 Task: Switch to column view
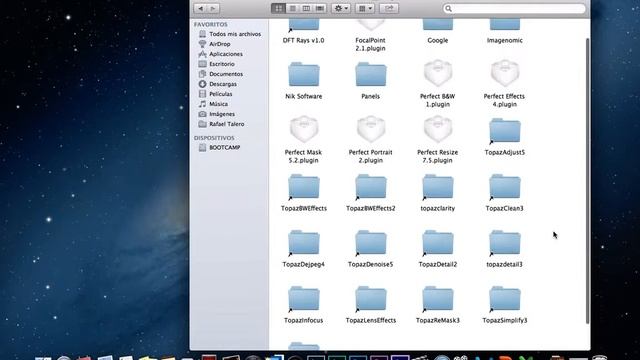(306, 8)
